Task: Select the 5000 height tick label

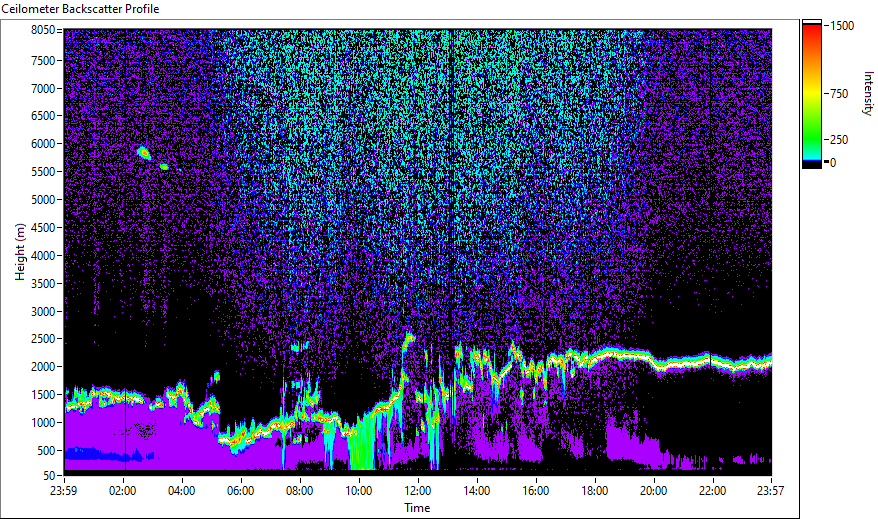Action: [43, 200]
